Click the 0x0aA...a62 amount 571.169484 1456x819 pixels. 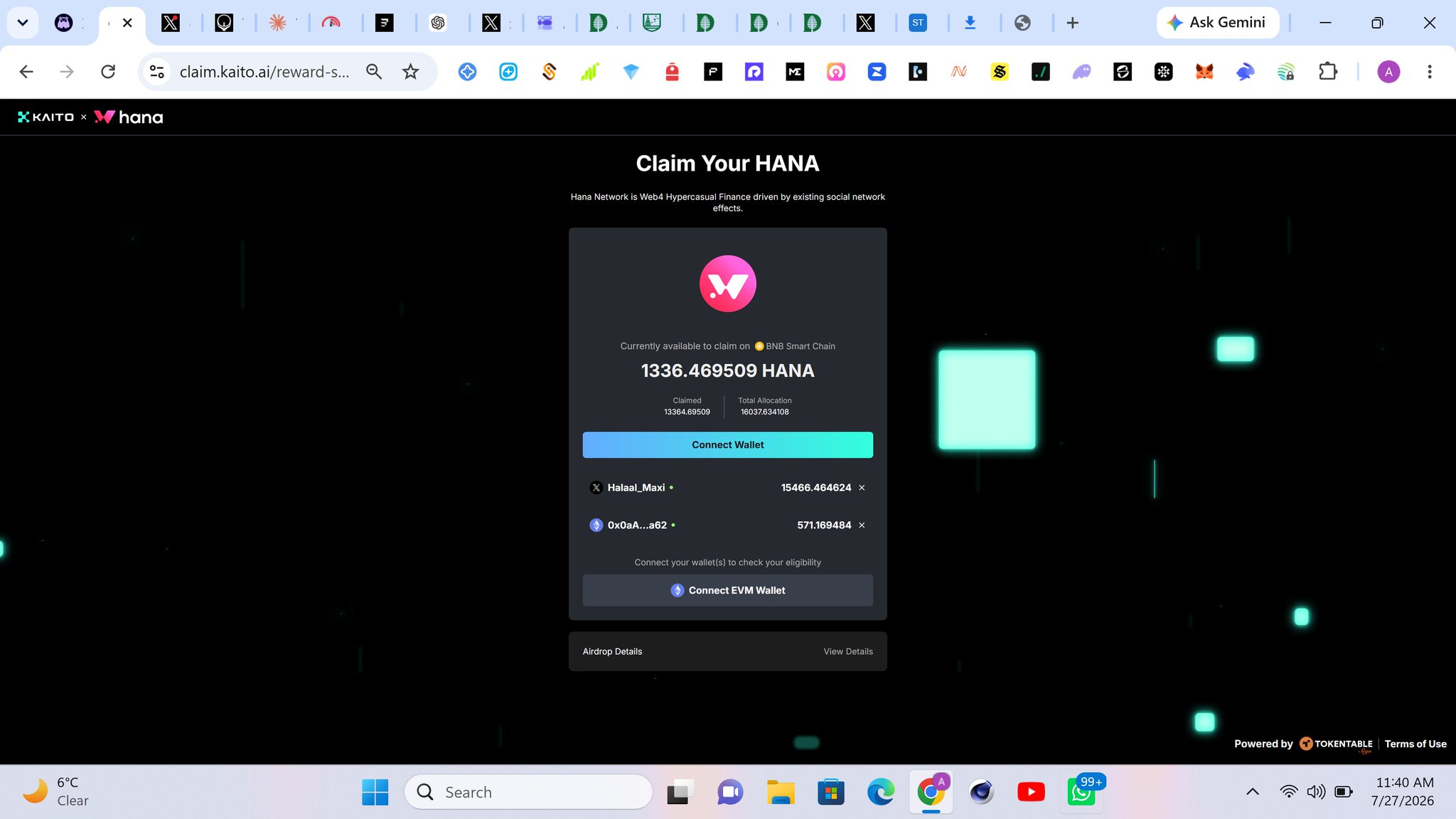[824, 525]
